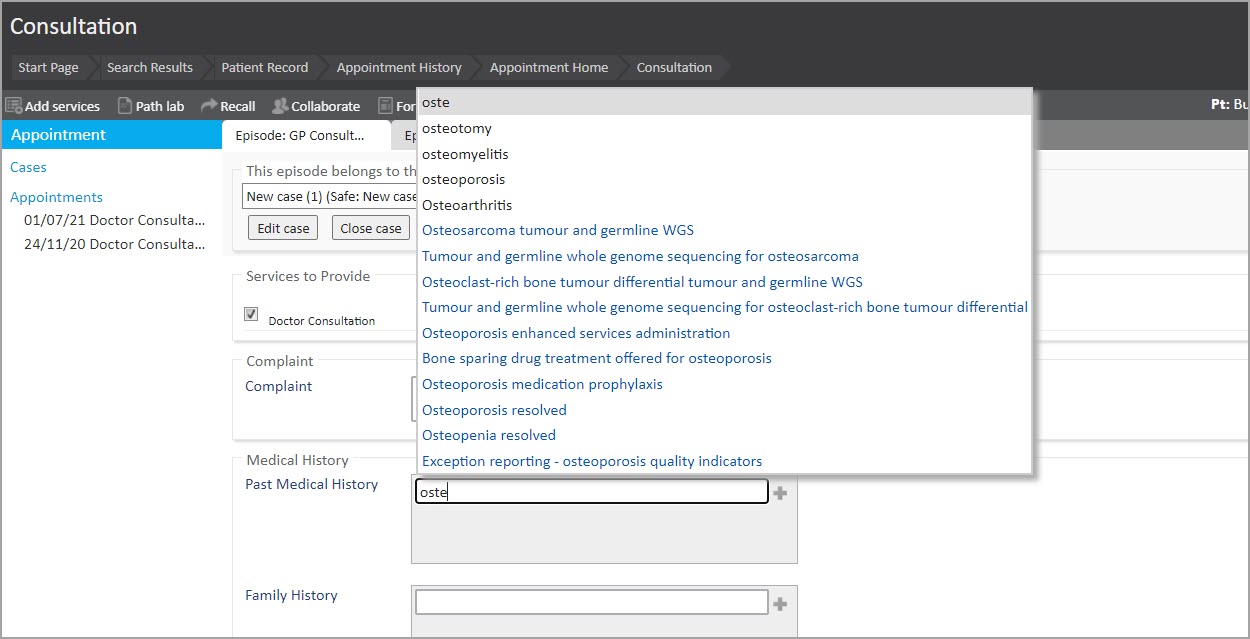Toggle the Doctor Consultation checkbox
1250x639 pixels.
point(251,314)
